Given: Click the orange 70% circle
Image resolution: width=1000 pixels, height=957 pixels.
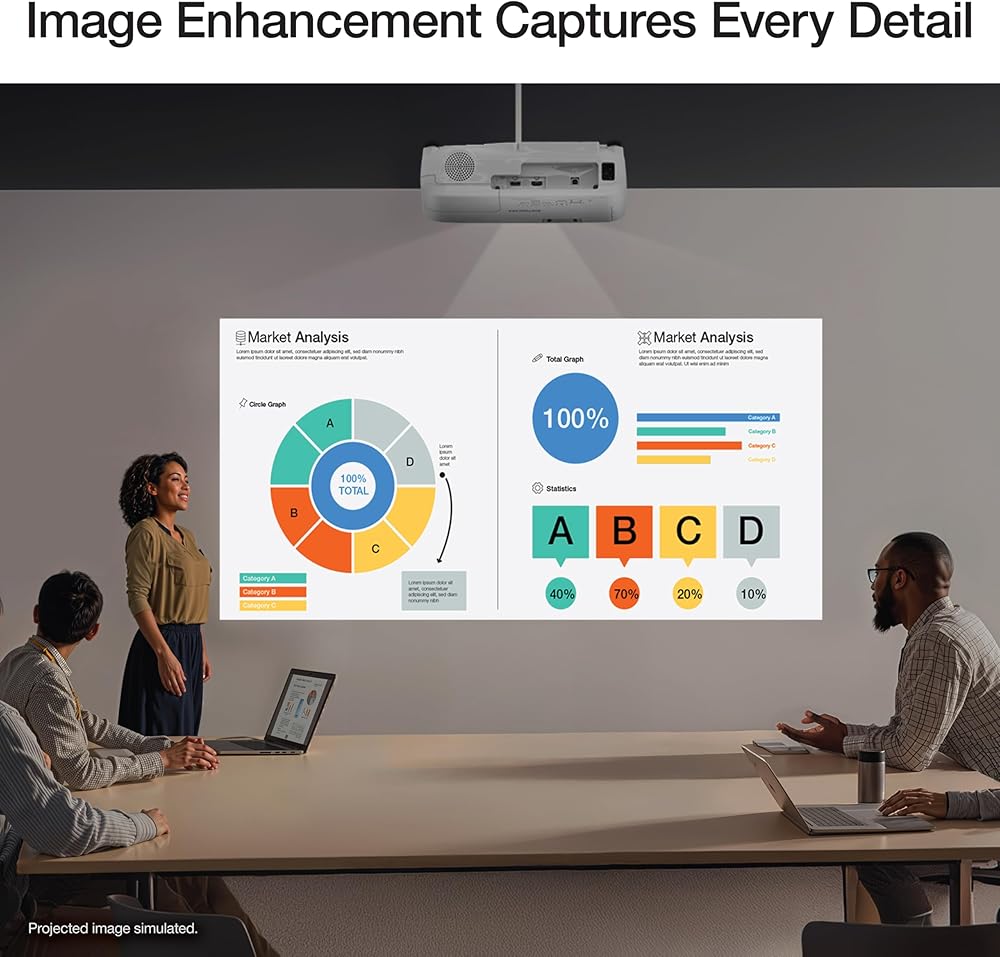Looking at the screenshot, I should [x=624, y=593].
